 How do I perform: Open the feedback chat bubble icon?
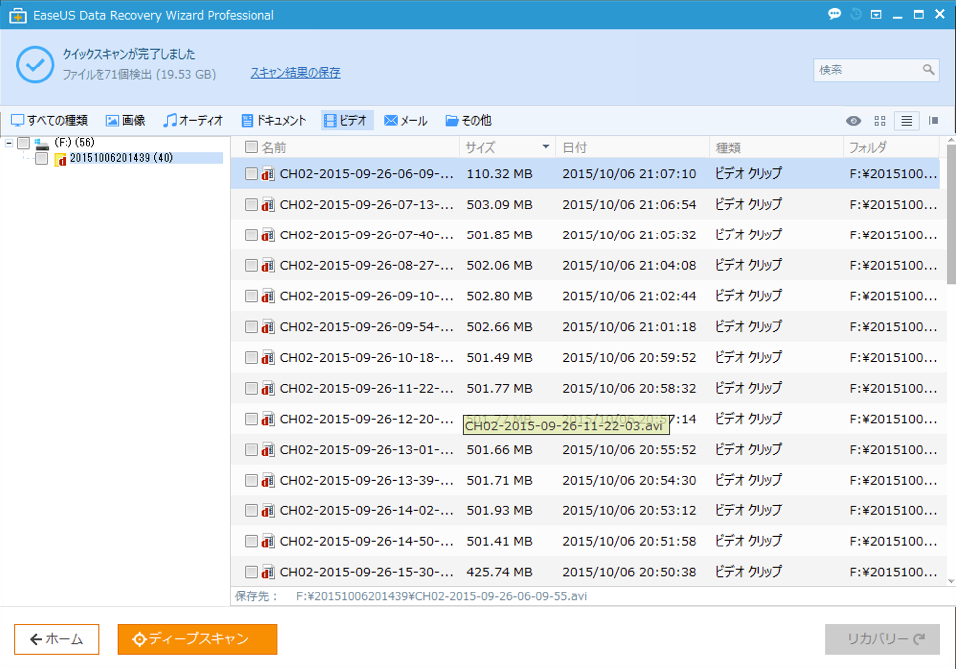click(x=835, y=14)
